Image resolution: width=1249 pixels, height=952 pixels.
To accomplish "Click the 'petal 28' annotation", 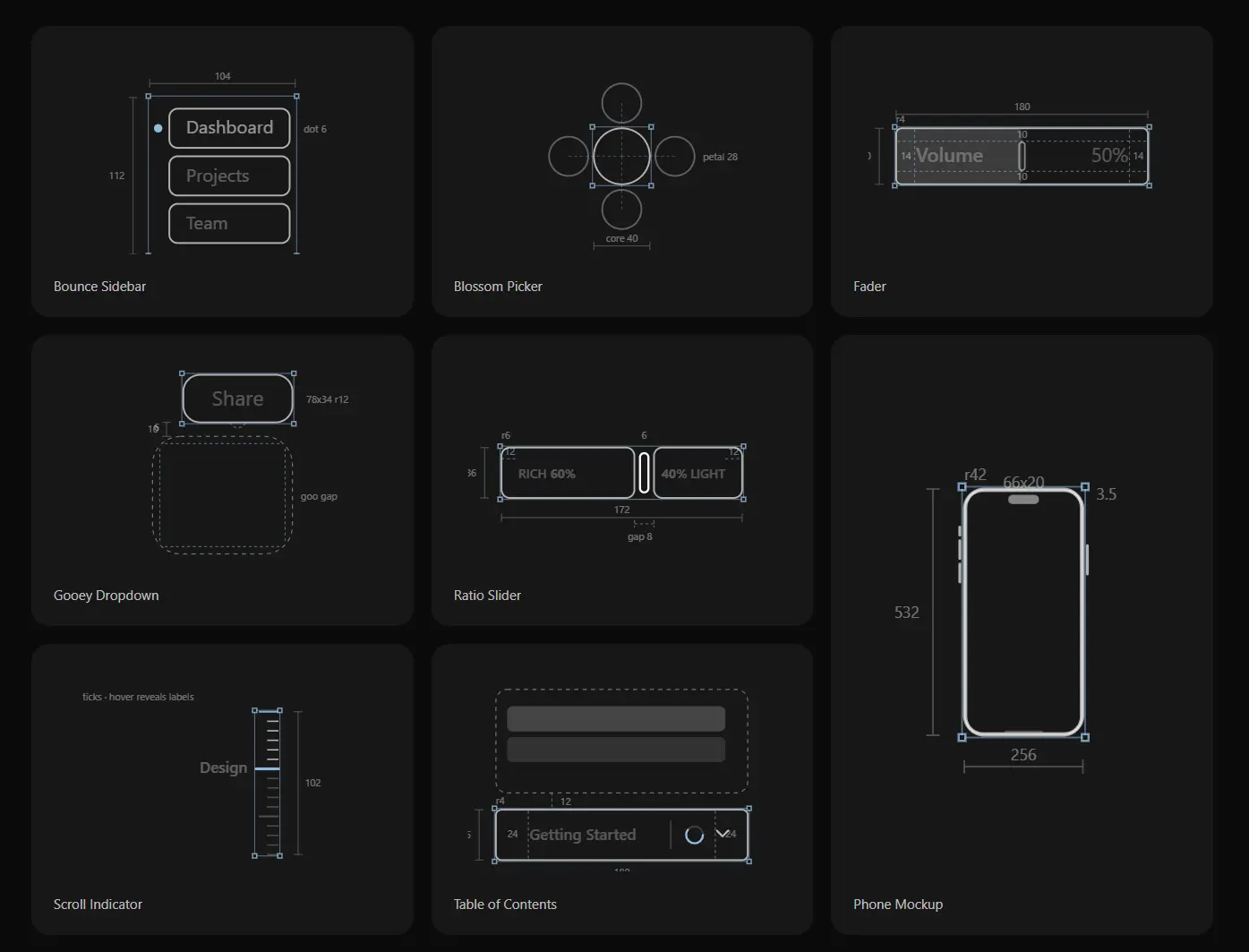I will coord(720,157).
